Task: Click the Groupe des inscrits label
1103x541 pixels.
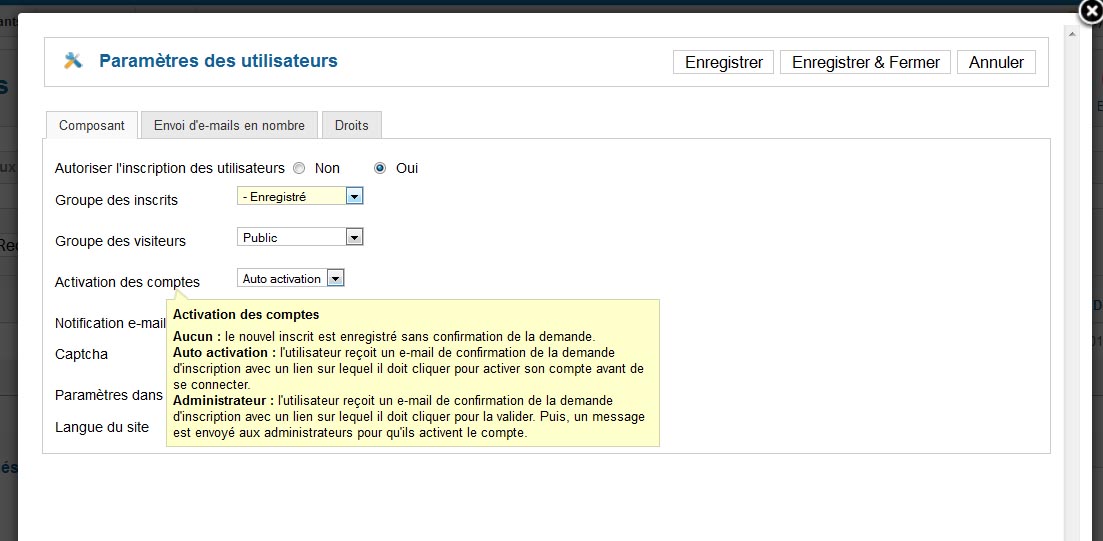Action: tap(117, 200)
